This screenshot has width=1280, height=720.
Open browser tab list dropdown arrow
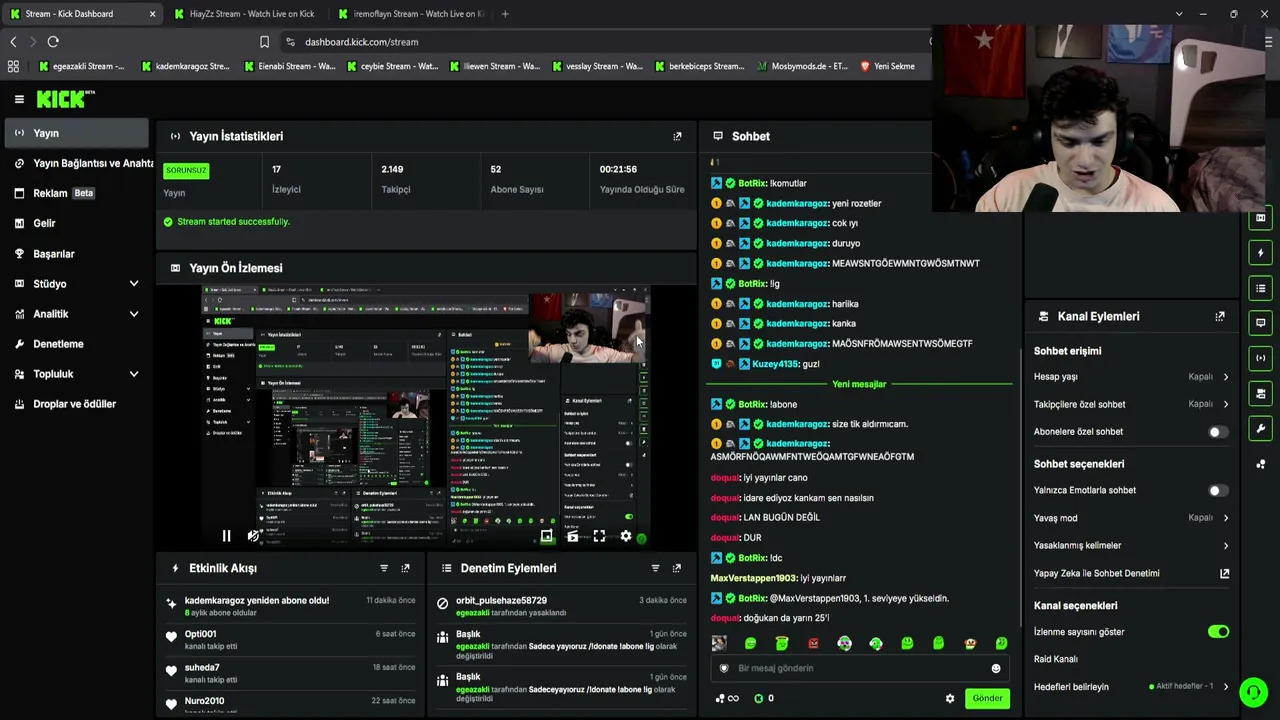pyautogui.click(x=1179, y=14)
